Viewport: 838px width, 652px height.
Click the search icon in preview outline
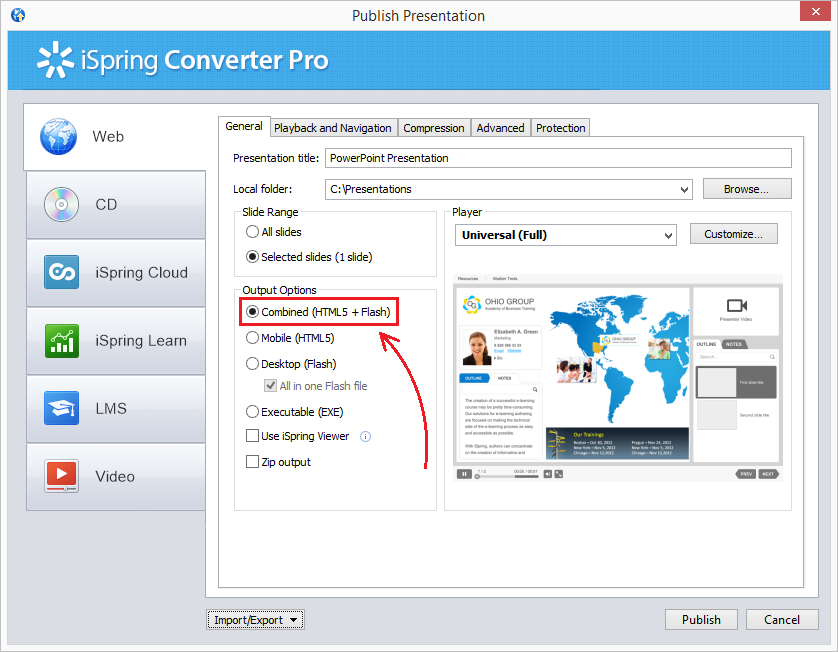[x=772, y=357]
